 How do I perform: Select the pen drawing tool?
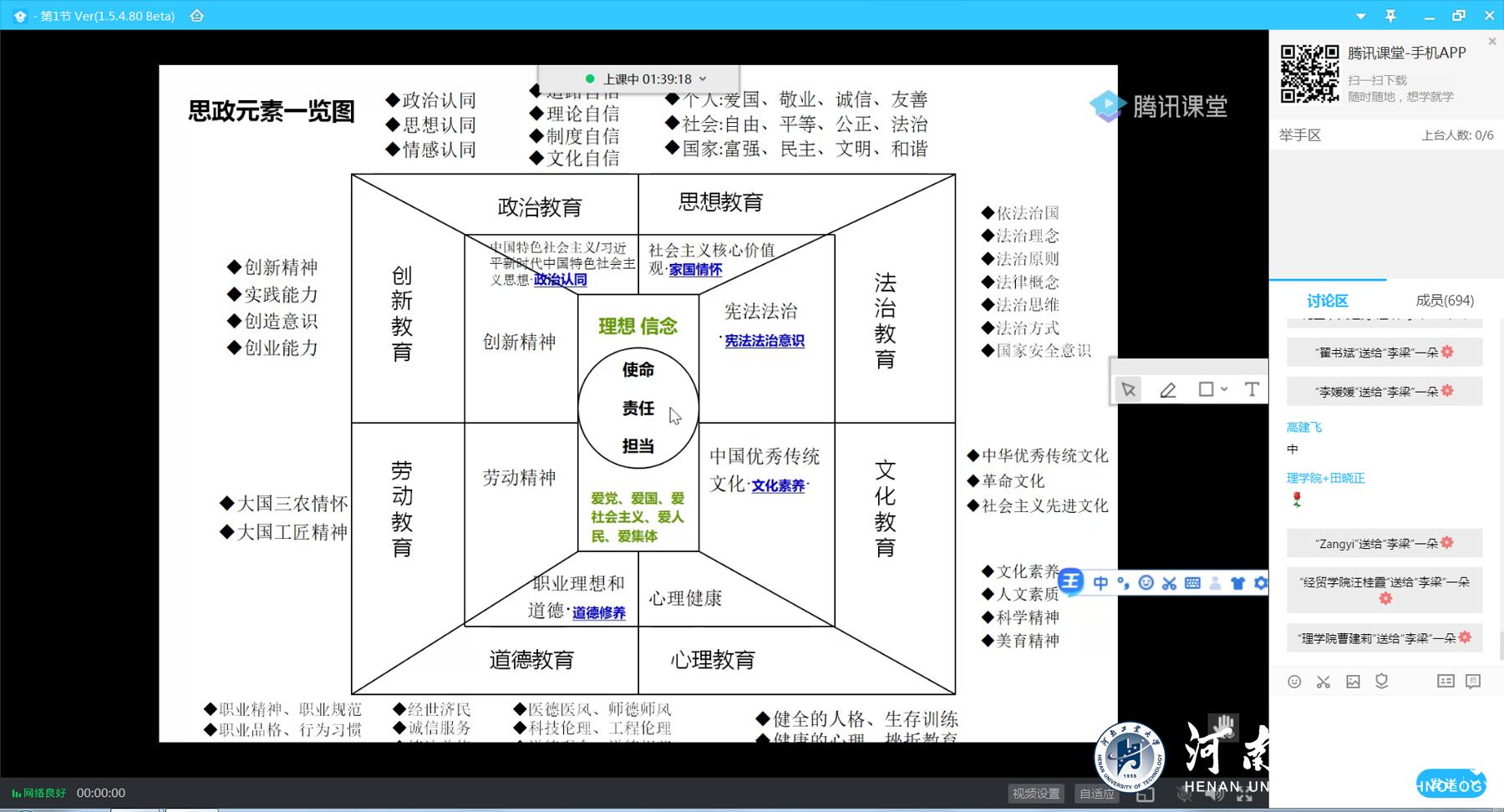(1167, 389)
